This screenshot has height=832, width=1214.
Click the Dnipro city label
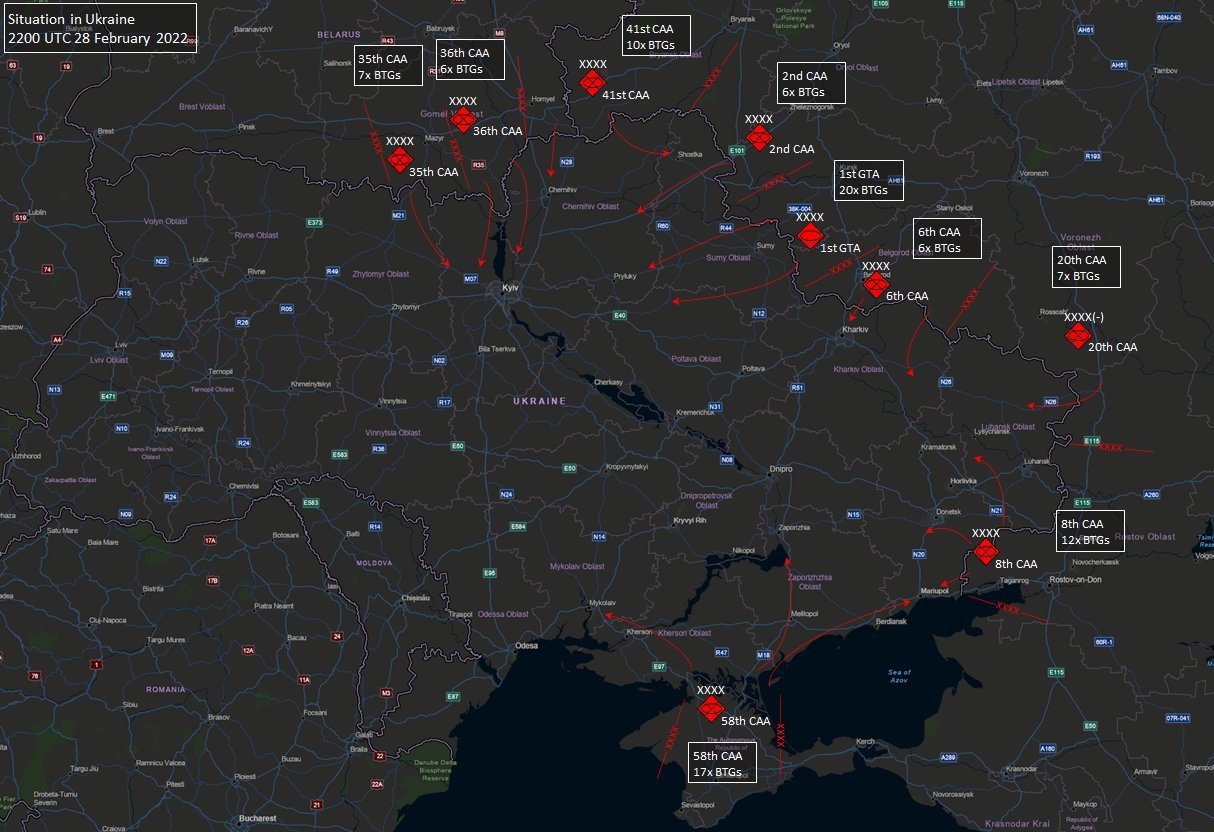click(781, 468)
